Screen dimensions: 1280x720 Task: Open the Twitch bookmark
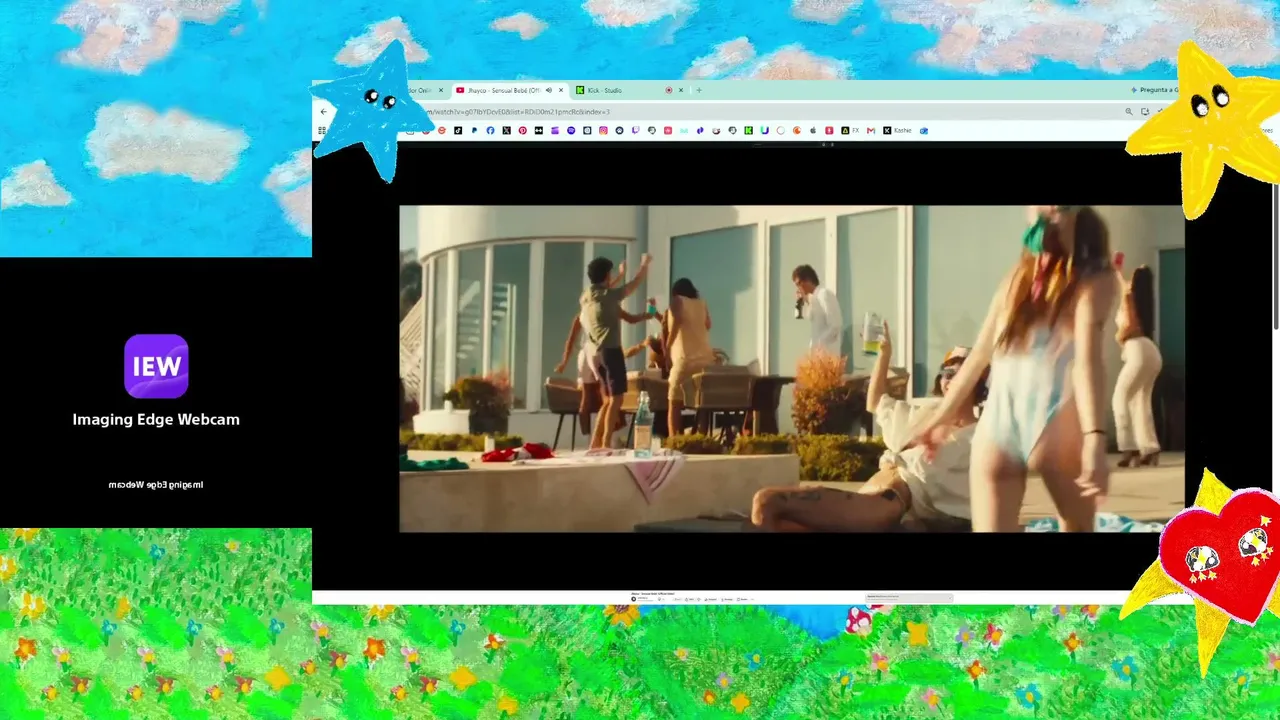click(x=635, y=130)
